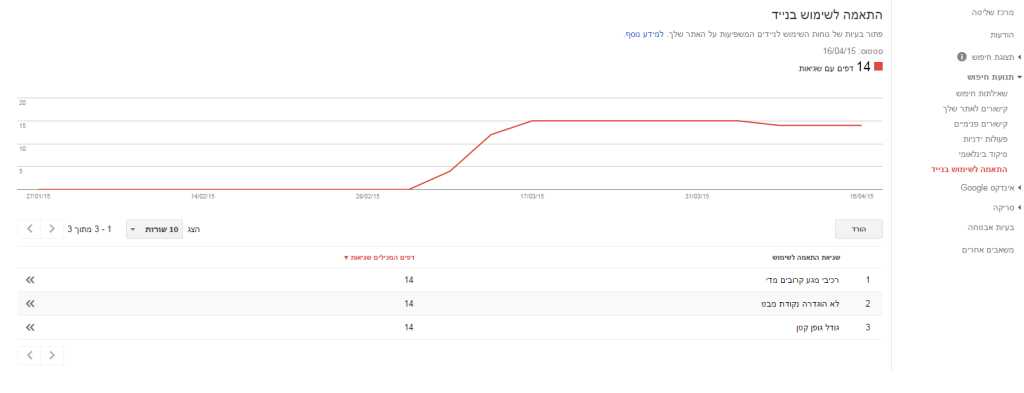The width and height of the screenshot is (1024, 393).
Task: Click the info icon beside תצוגת חיפוש
Action: (x=961, y=57)
